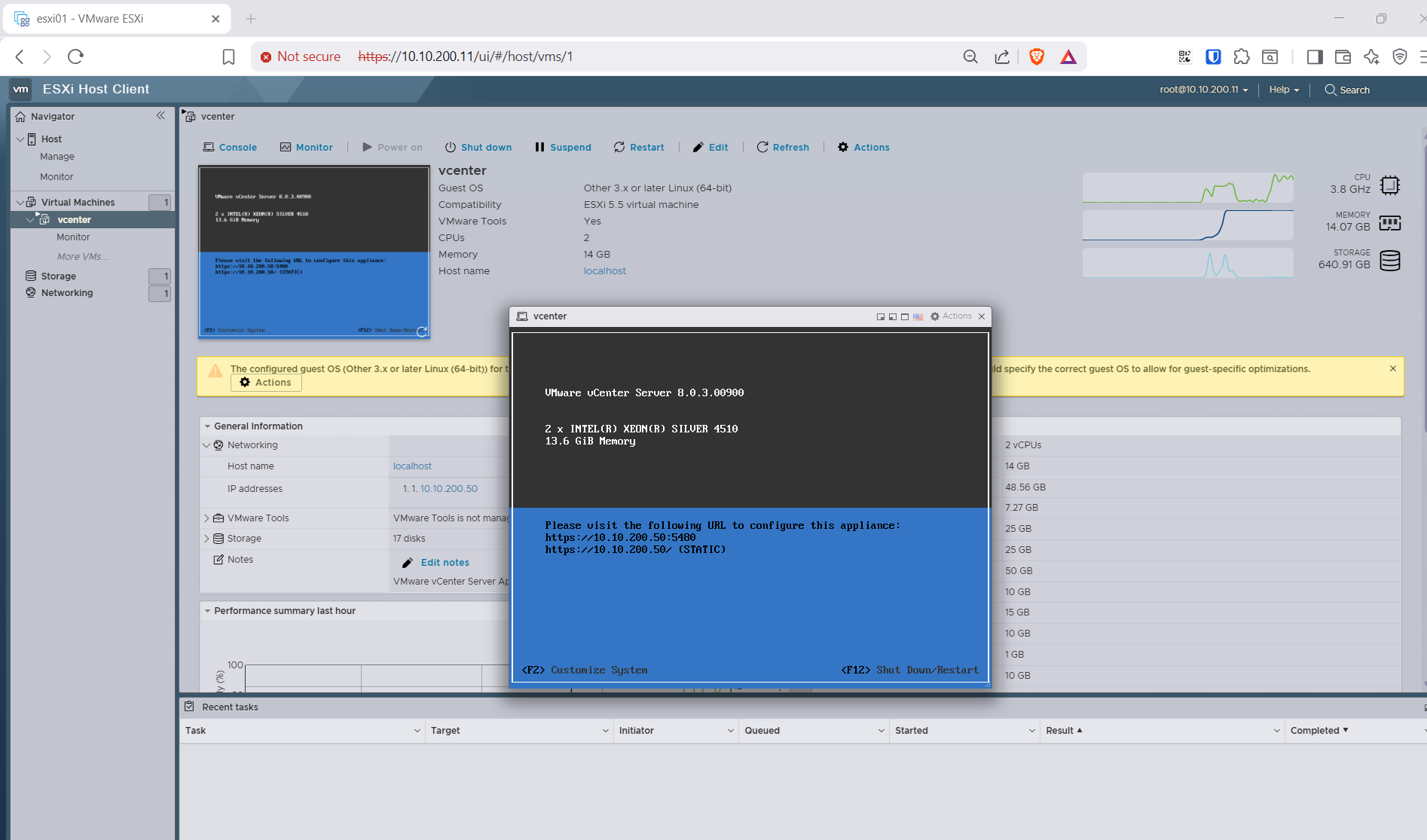Toggle the browser sidebar panel
Viewport: 1427px width, 840px height.
pyautogui.click(x=1315, y=57)
